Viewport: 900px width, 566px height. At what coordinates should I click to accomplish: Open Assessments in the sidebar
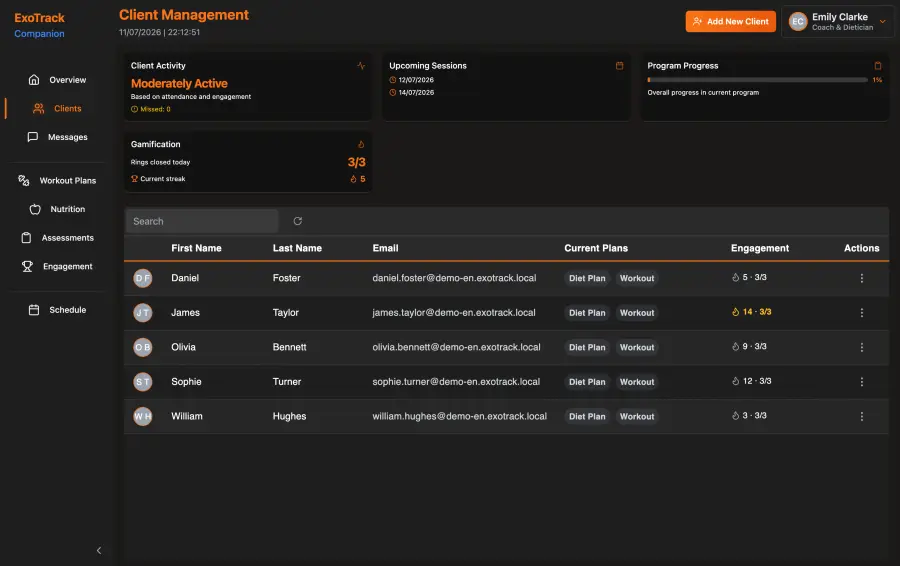[57, 238]
